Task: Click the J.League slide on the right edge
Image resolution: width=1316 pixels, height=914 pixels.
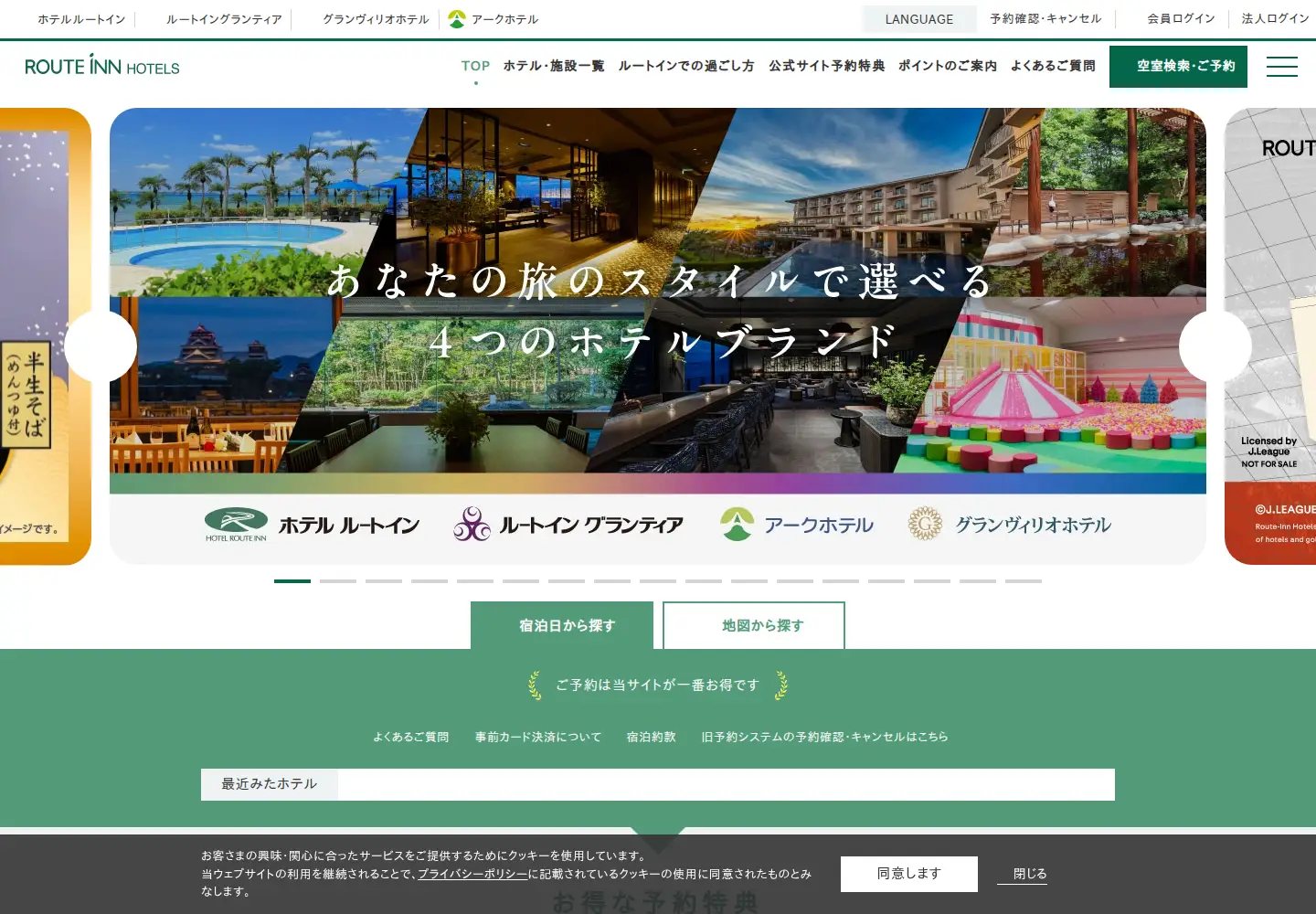Action: click(x=1270, y=336)
